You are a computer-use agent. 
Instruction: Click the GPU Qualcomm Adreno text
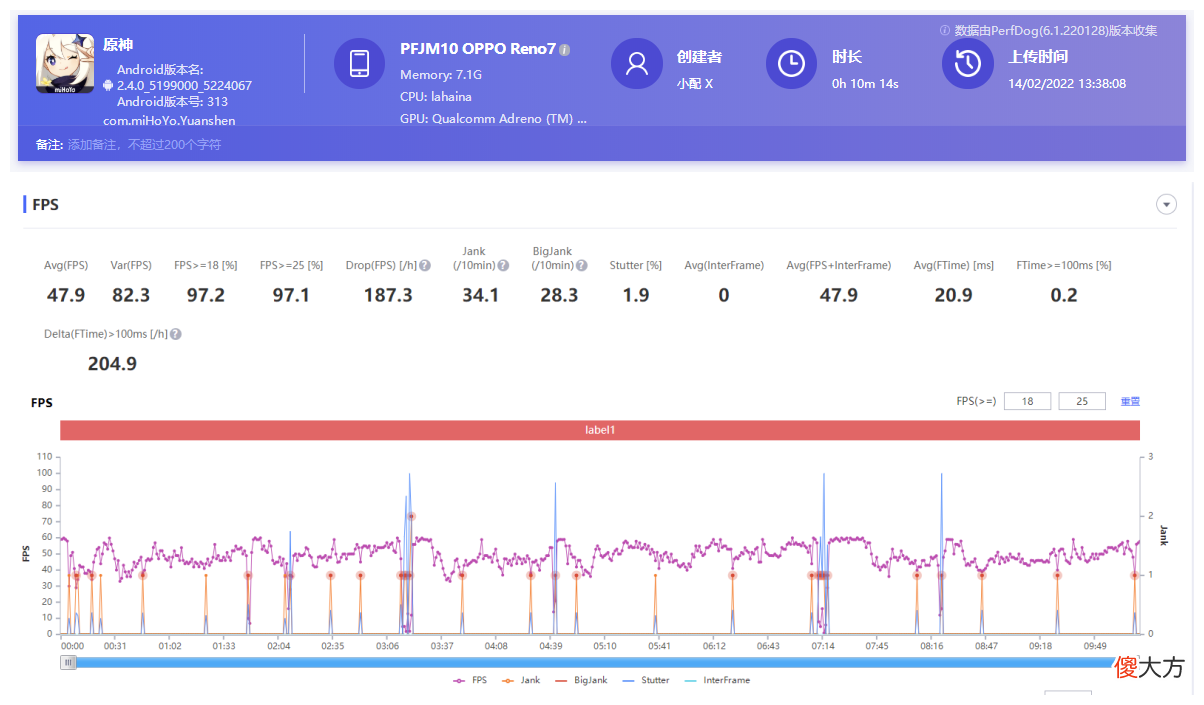click(x=494, y=118)
